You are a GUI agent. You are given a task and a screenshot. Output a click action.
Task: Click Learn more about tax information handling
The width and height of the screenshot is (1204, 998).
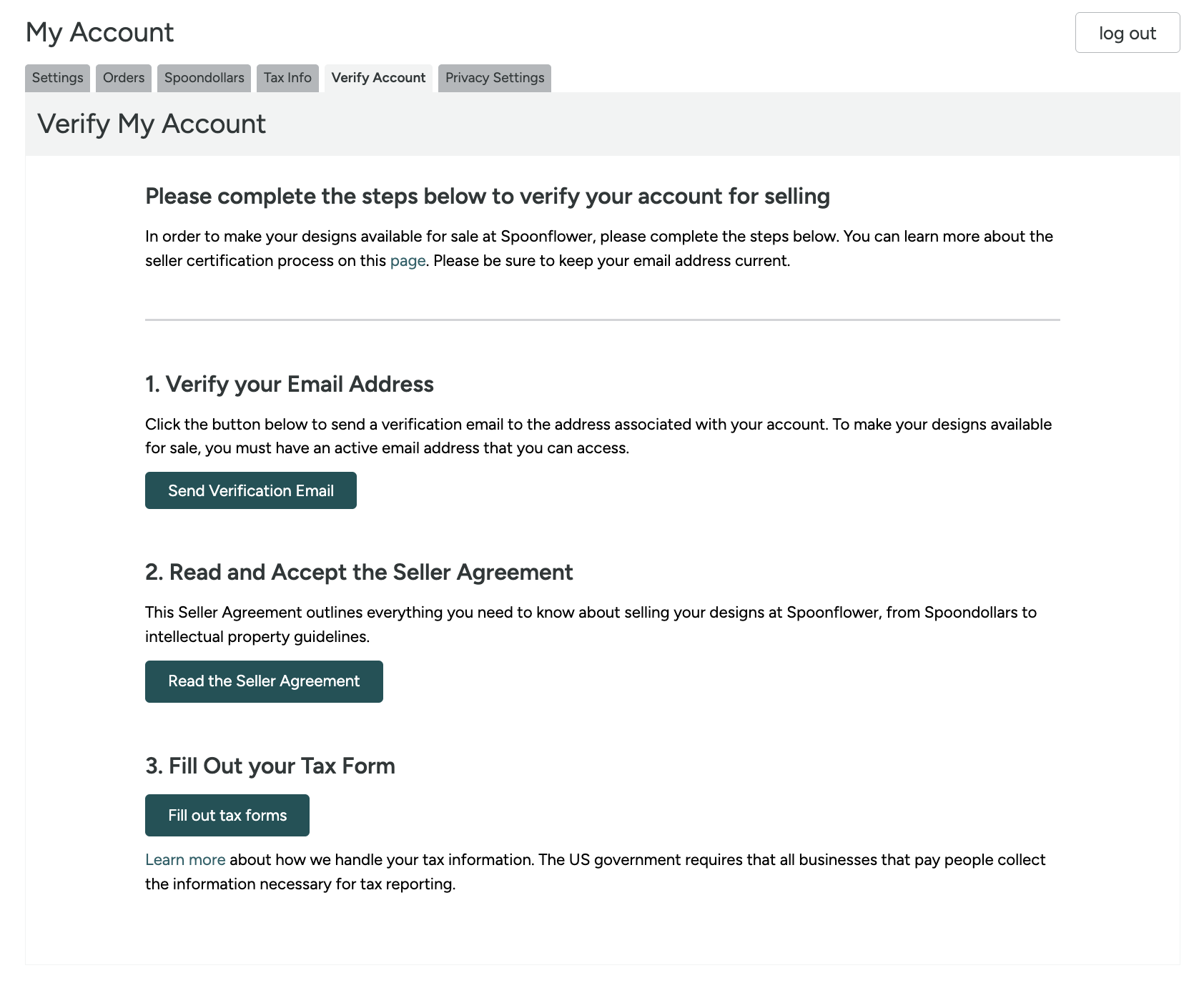(184, 859)
